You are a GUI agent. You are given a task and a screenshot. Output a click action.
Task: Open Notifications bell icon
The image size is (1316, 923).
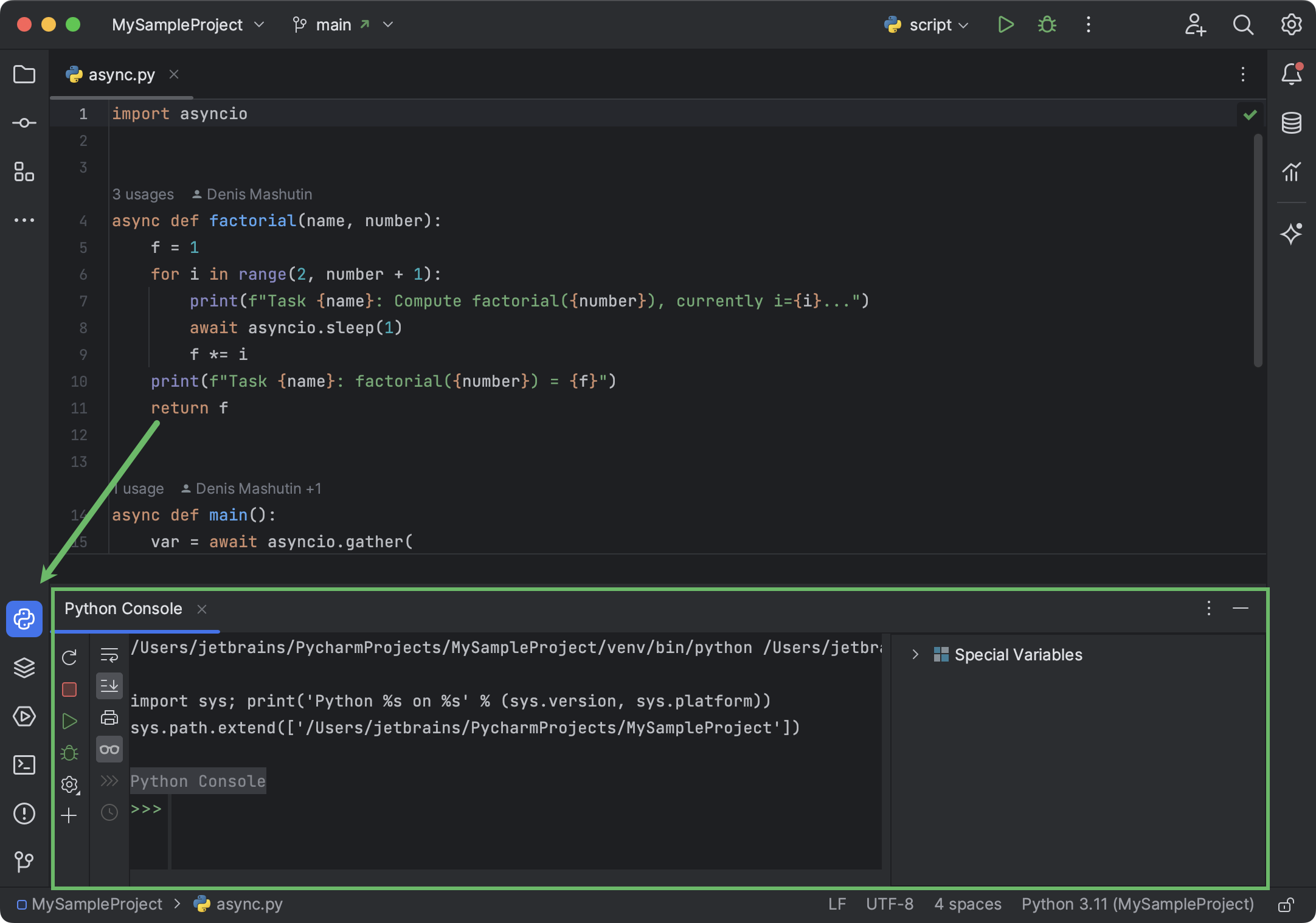tap(1292, 74)
